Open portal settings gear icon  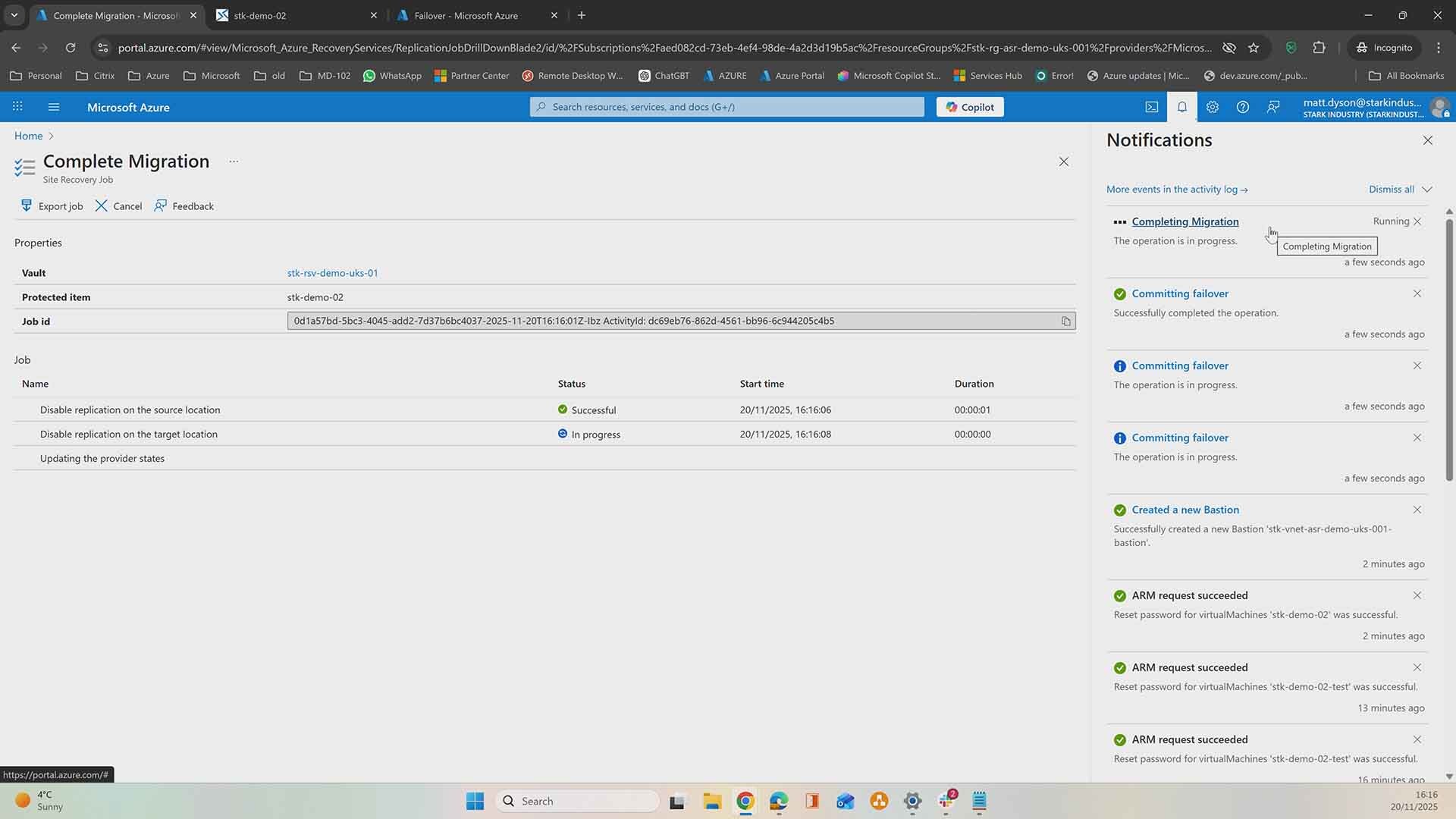1212,107
